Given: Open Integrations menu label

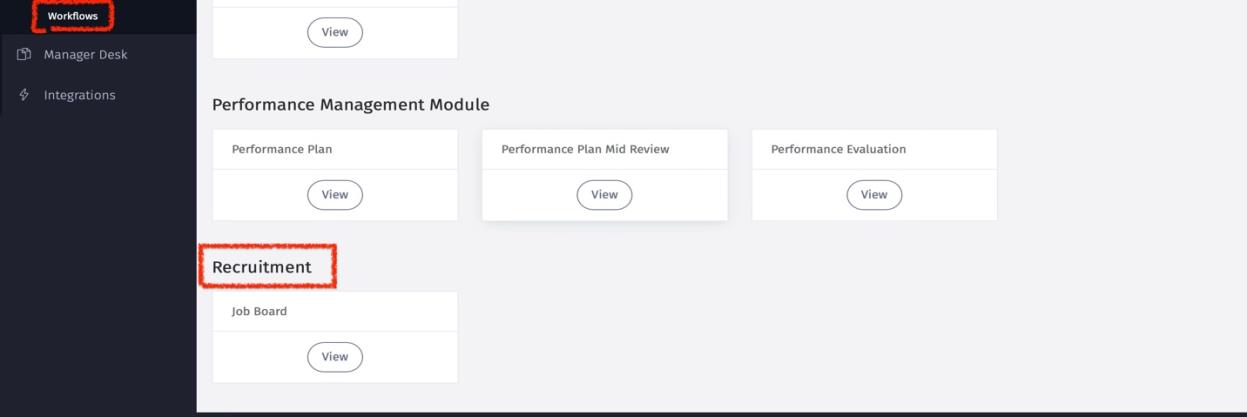Looking at the screenshot, I should pos(79,95).
